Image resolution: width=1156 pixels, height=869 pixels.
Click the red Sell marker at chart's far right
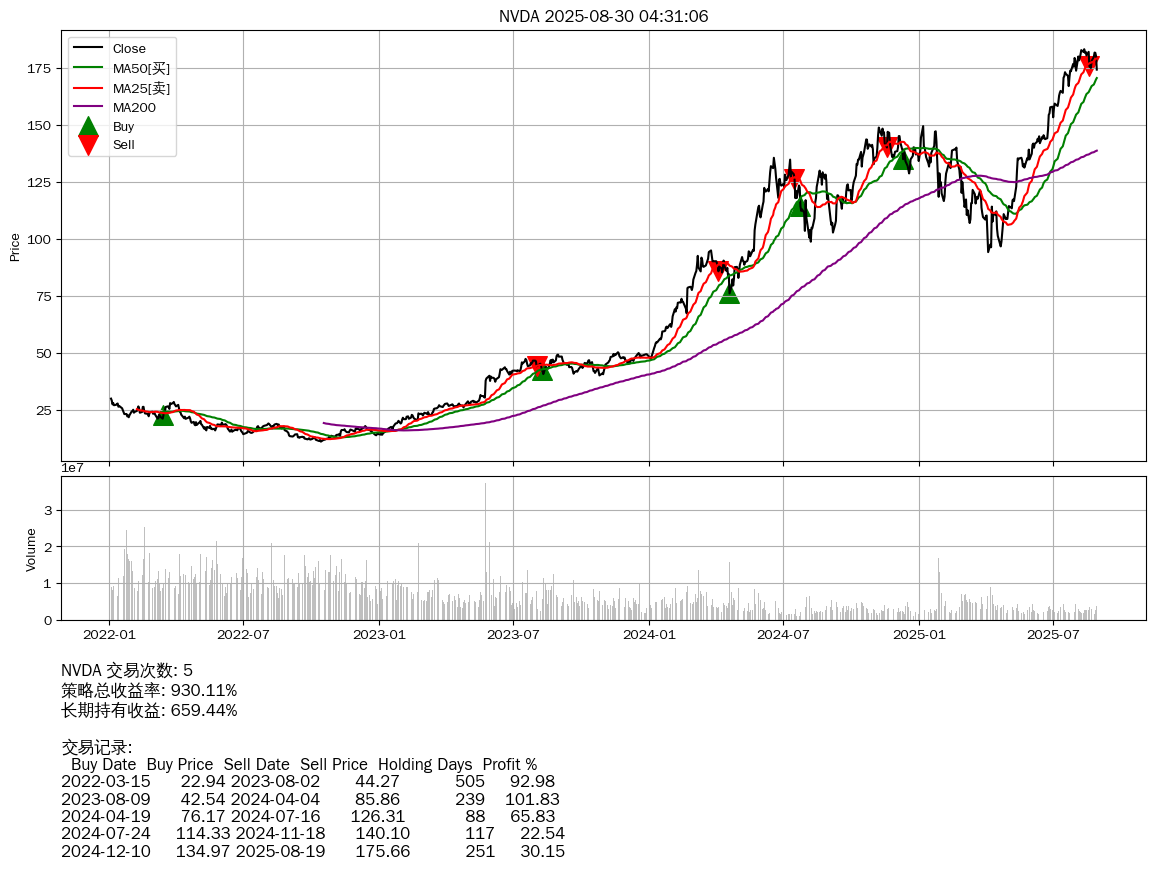pos(1090,66)
